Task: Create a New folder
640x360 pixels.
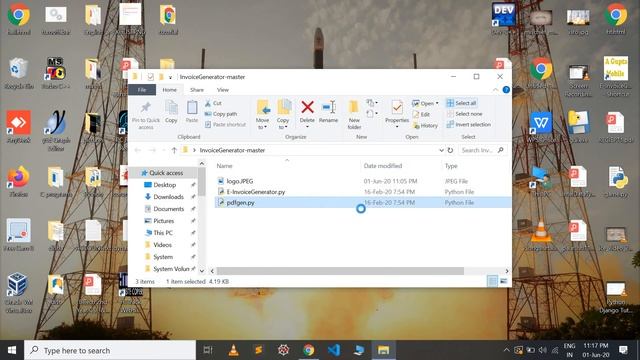Action: coord(354,115)
